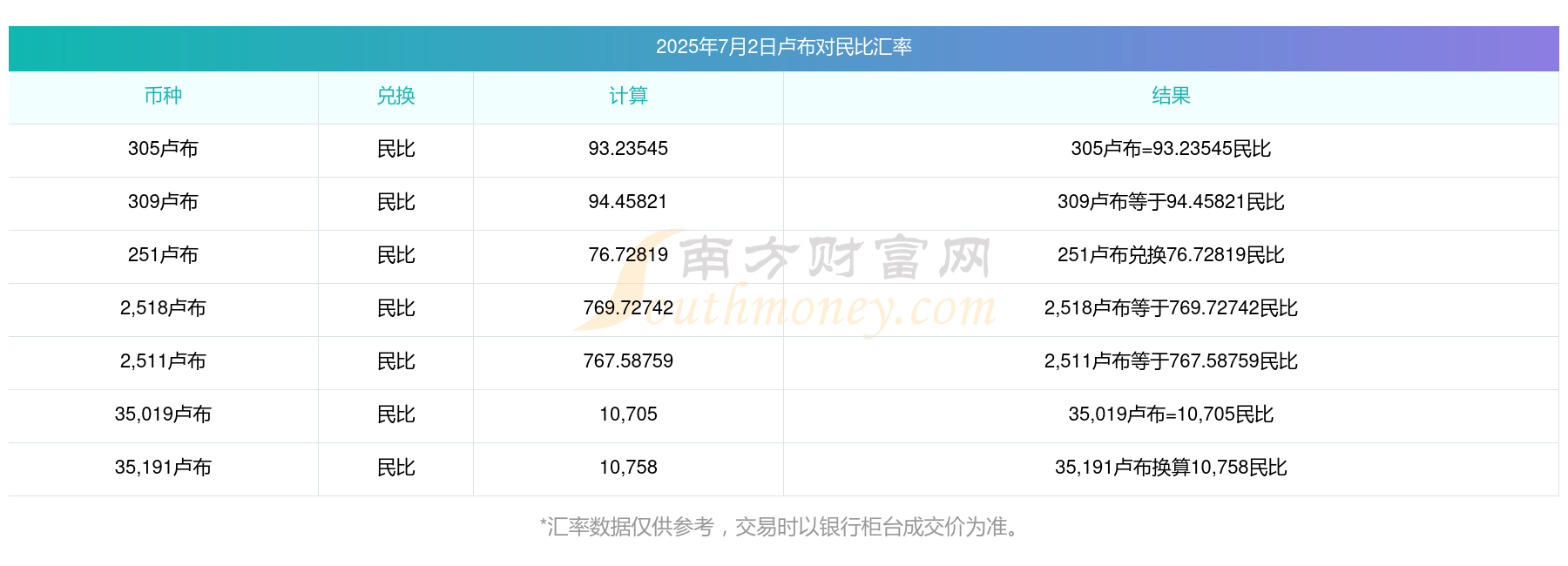
Task: Click 民比 in the 305卢布 row
Action: 395,149
